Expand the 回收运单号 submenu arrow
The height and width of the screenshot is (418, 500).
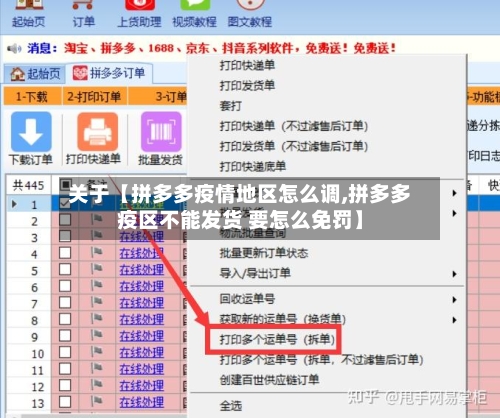(454, 300)
